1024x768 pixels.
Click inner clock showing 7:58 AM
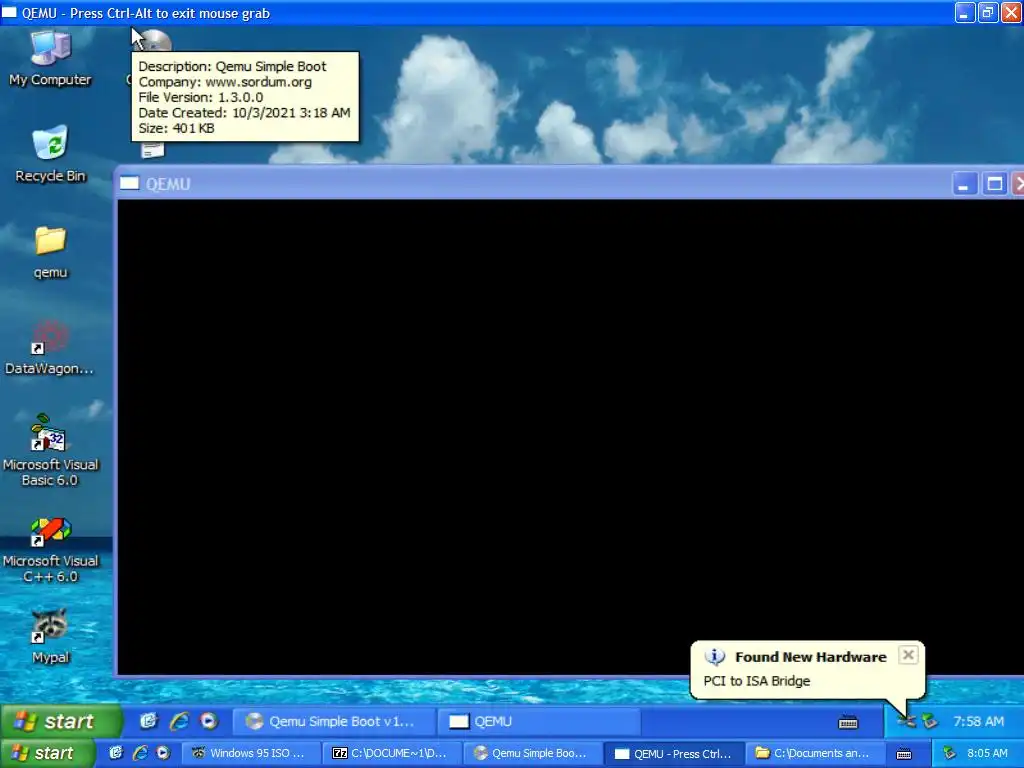978,721
